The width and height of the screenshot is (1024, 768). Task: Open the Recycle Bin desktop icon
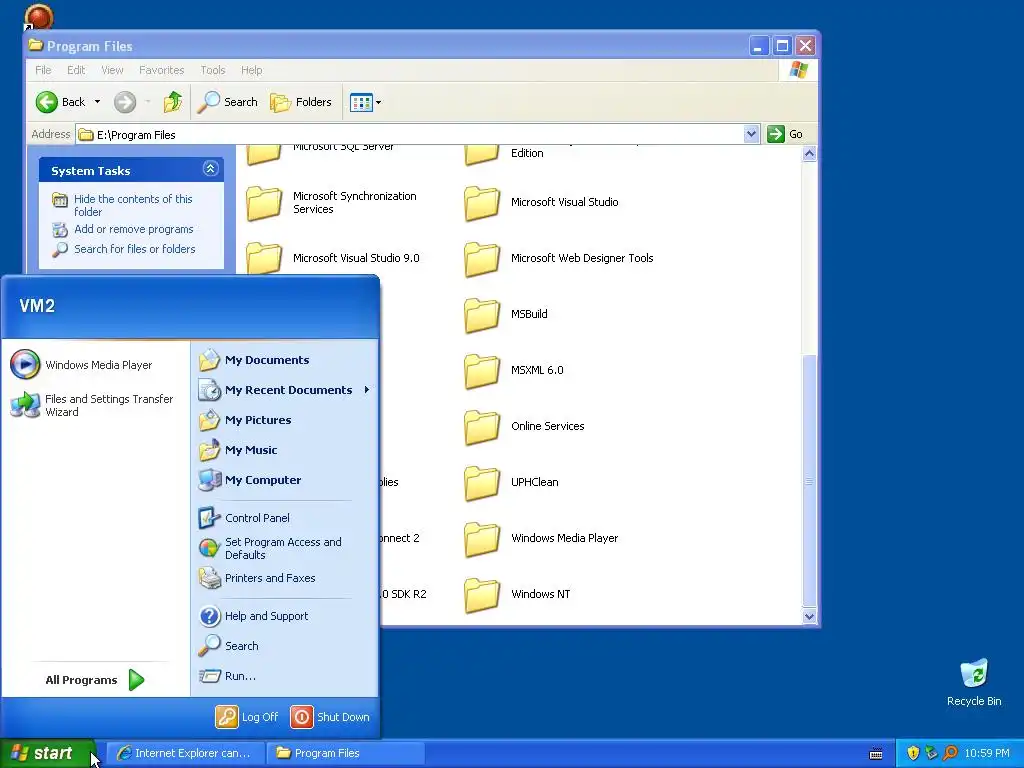974,683
